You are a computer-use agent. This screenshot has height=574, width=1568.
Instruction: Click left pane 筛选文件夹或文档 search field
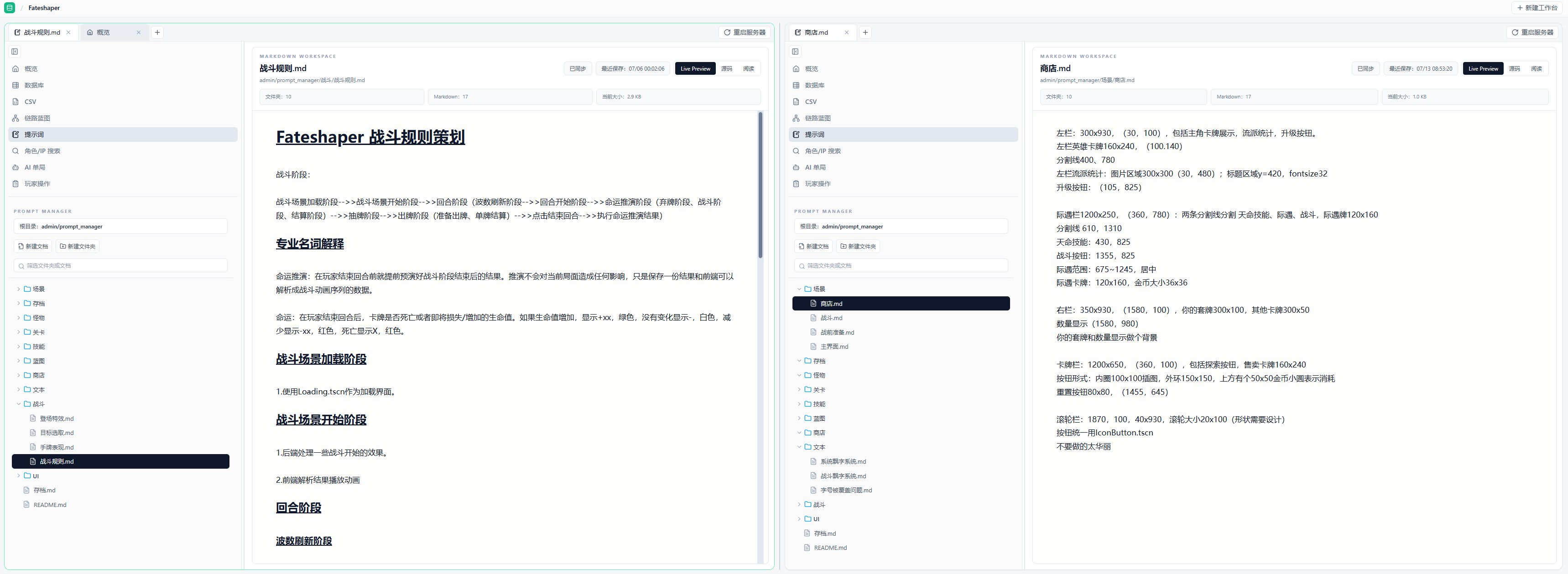point(120,266)
